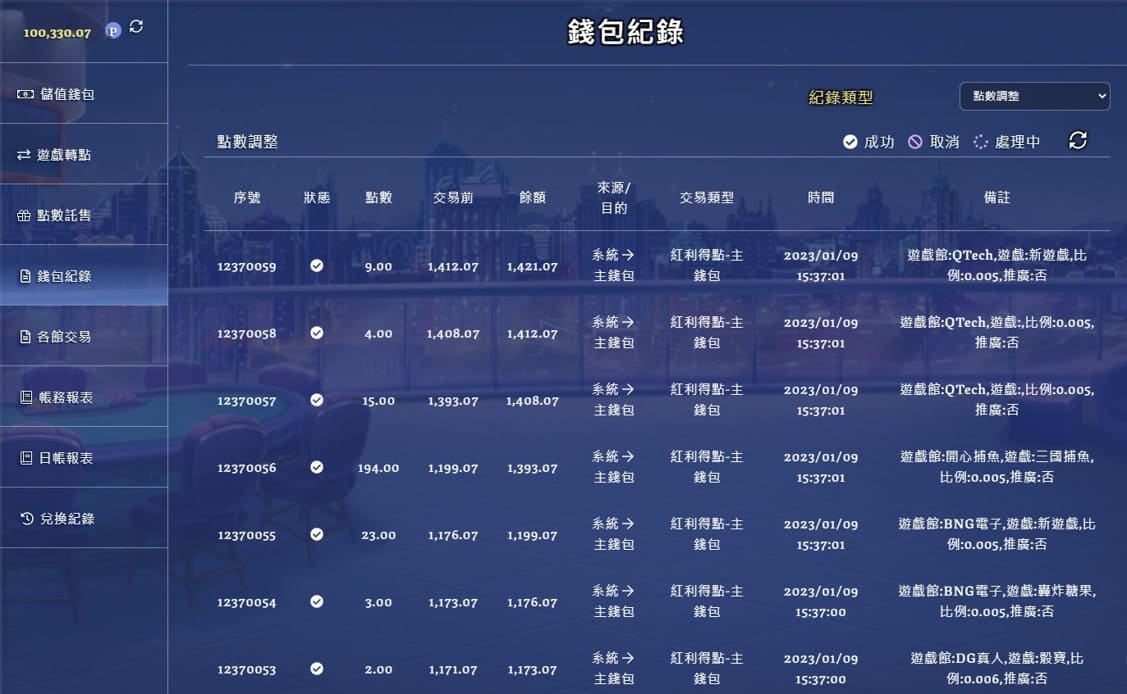Click the 交易類型 column header
This screenshot has width=1127, height=694.
[x=707, y=197]
